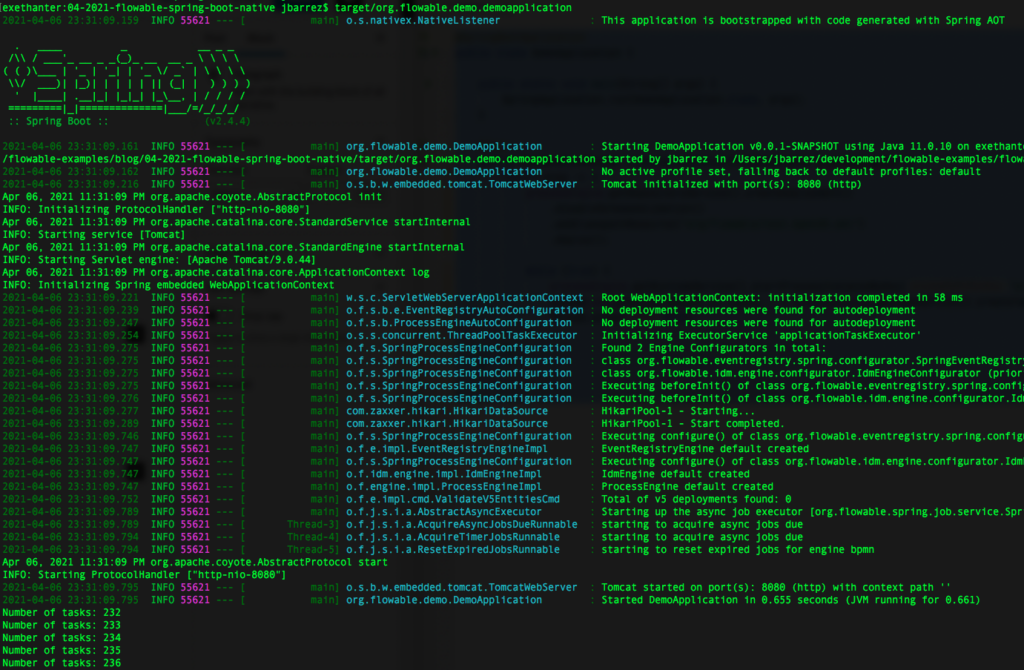Click 'o.f.j.s.i.a.AcquireTimerJobsRunnable' logger name
Image resolution: width=1024 pixels, height=670 pixels.
(x=453, y=537)
